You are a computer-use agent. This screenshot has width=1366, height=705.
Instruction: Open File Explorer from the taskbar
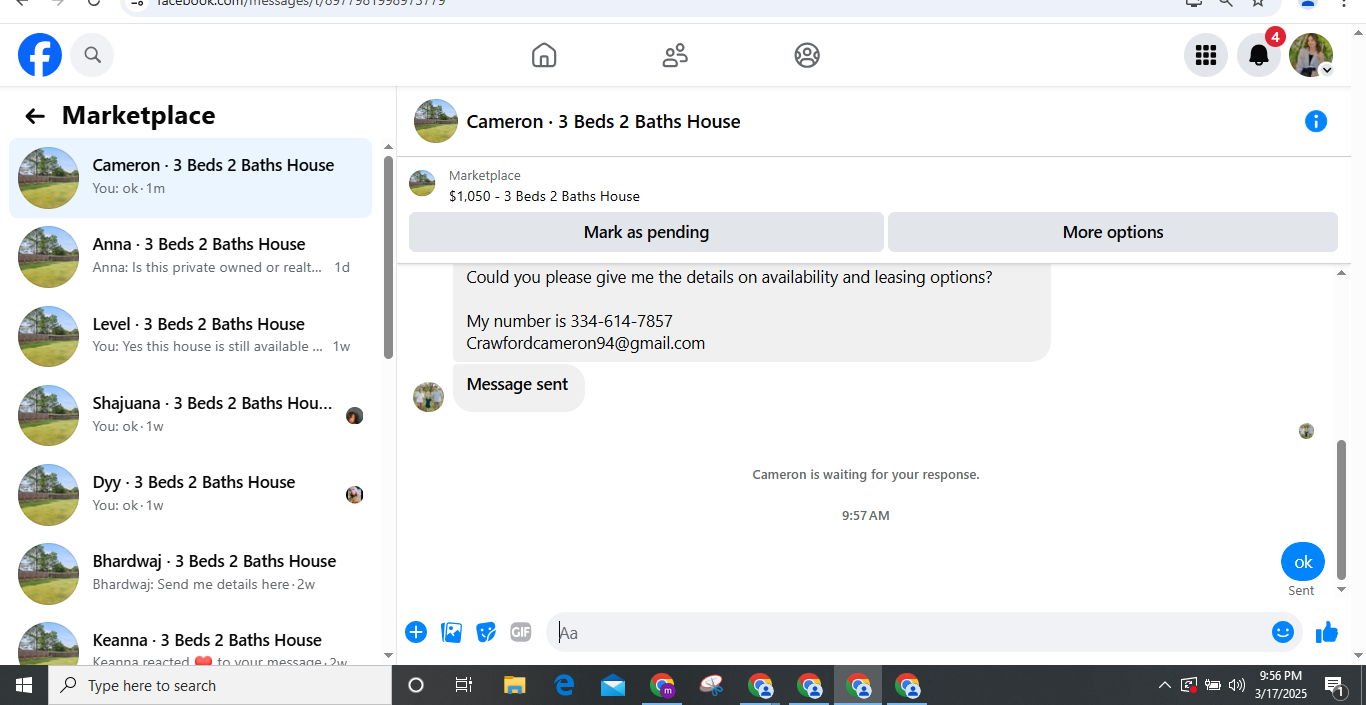(x=514, y=685)
